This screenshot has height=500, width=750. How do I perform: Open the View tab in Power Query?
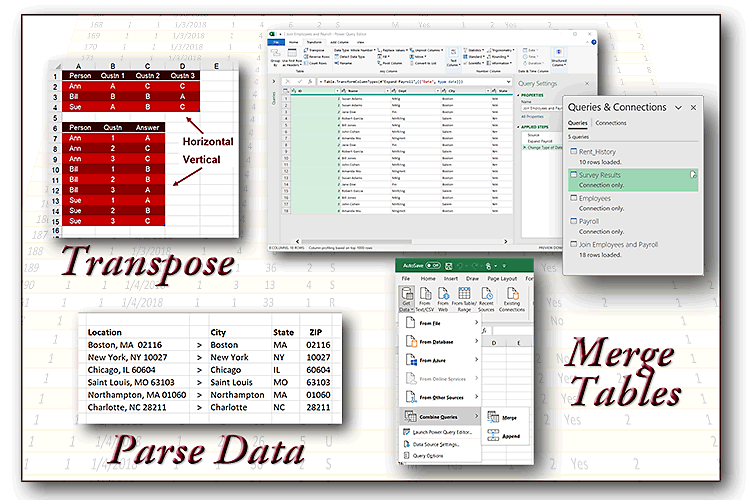[361, 43]
